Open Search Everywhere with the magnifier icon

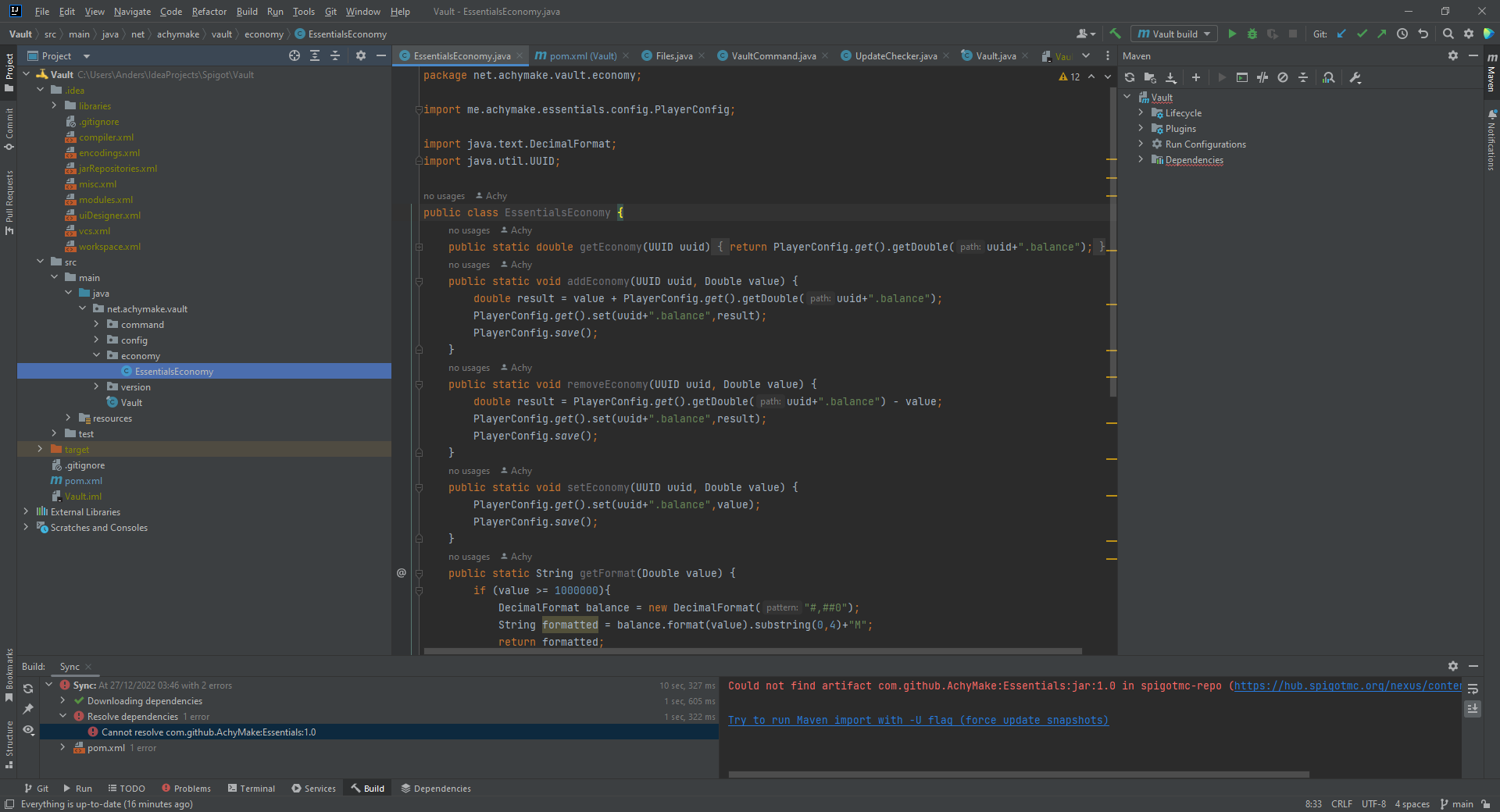(1448, 34)
